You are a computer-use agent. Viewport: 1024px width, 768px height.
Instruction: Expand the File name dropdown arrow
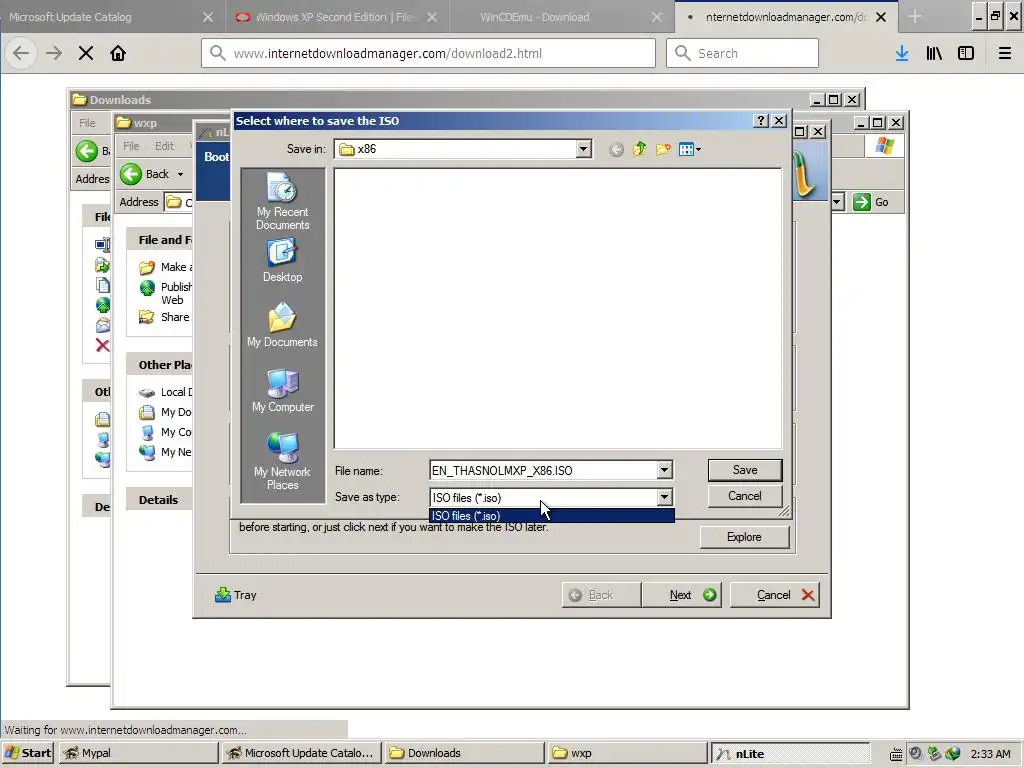coord(664,470)
